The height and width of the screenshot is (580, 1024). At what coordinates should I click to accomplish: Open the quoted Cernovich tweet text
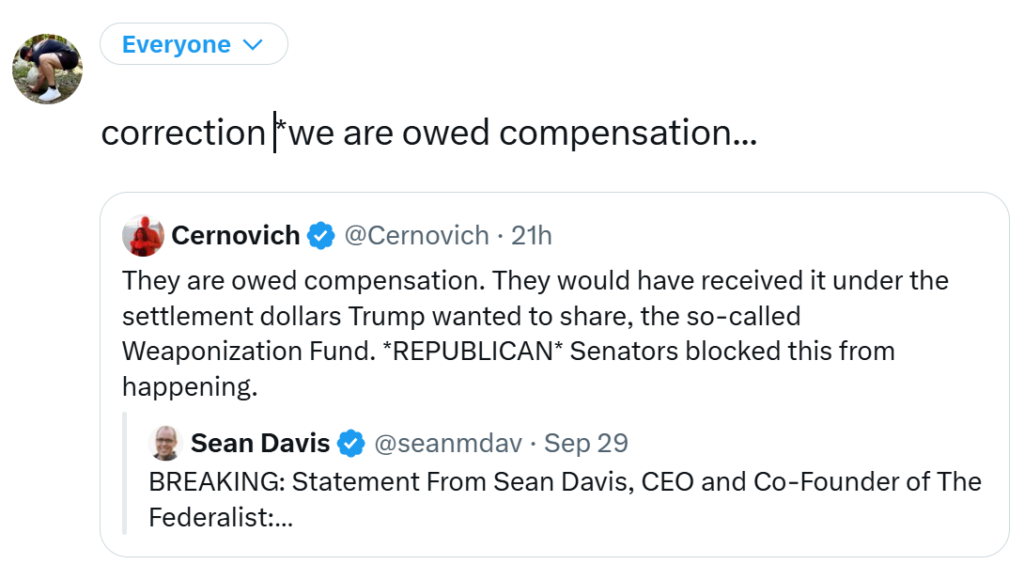point(536,333)
